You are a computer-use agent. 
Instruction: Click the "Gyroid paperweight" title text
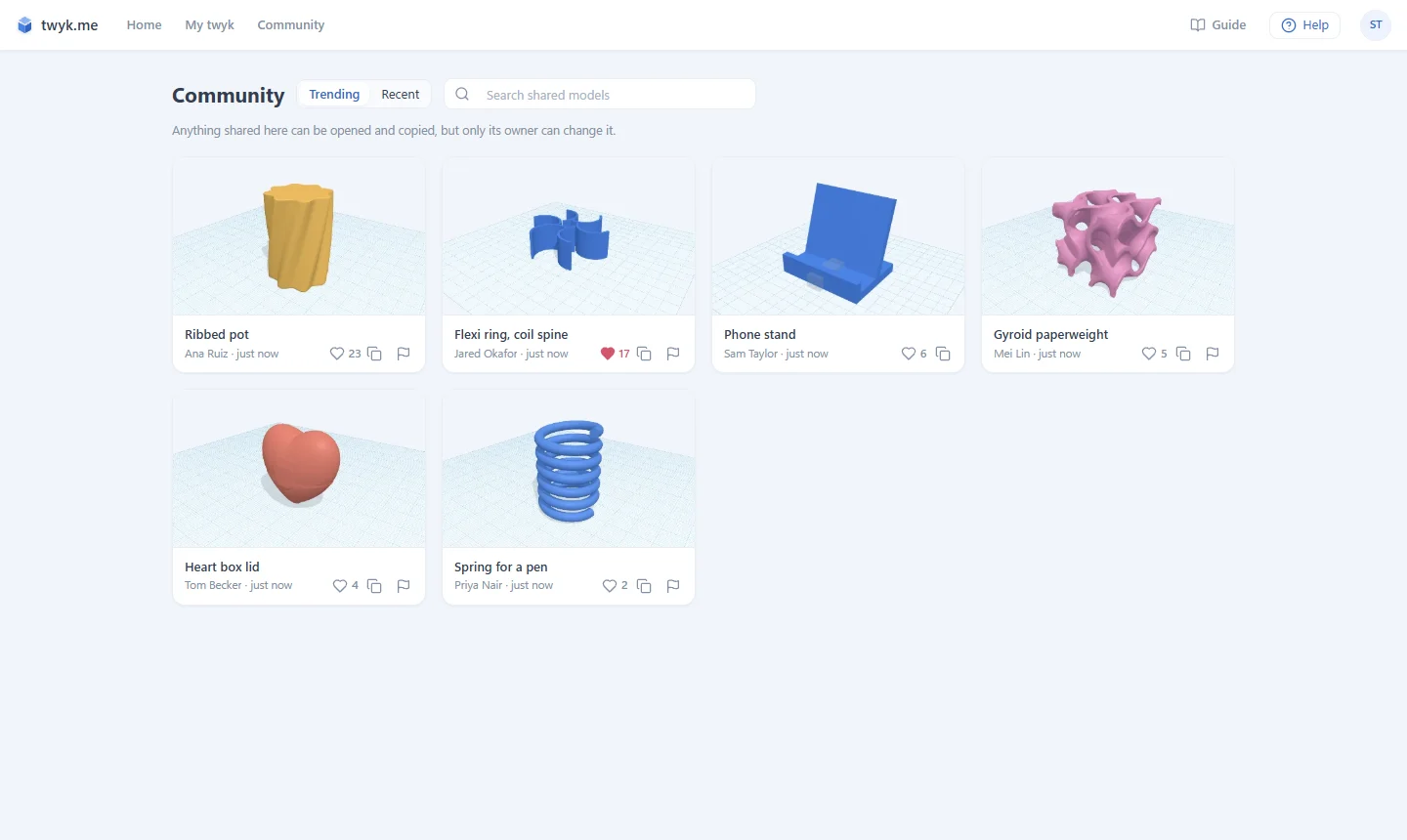point(1051,334)
